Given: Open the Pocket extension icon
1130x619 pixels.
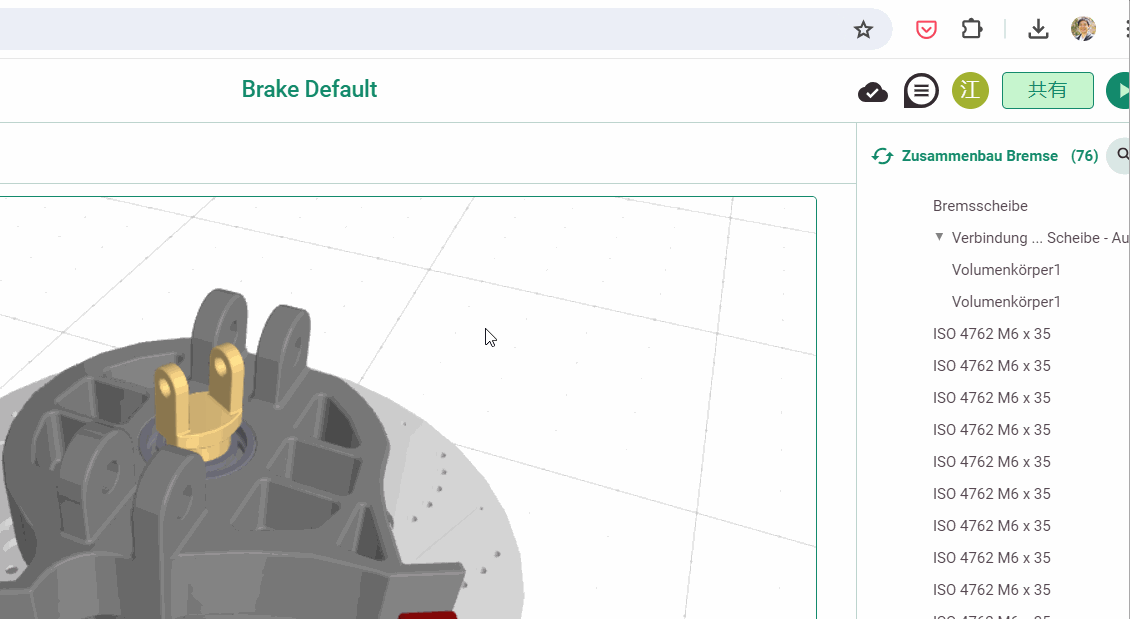Looking at the screenshot, I should [926, 29].
